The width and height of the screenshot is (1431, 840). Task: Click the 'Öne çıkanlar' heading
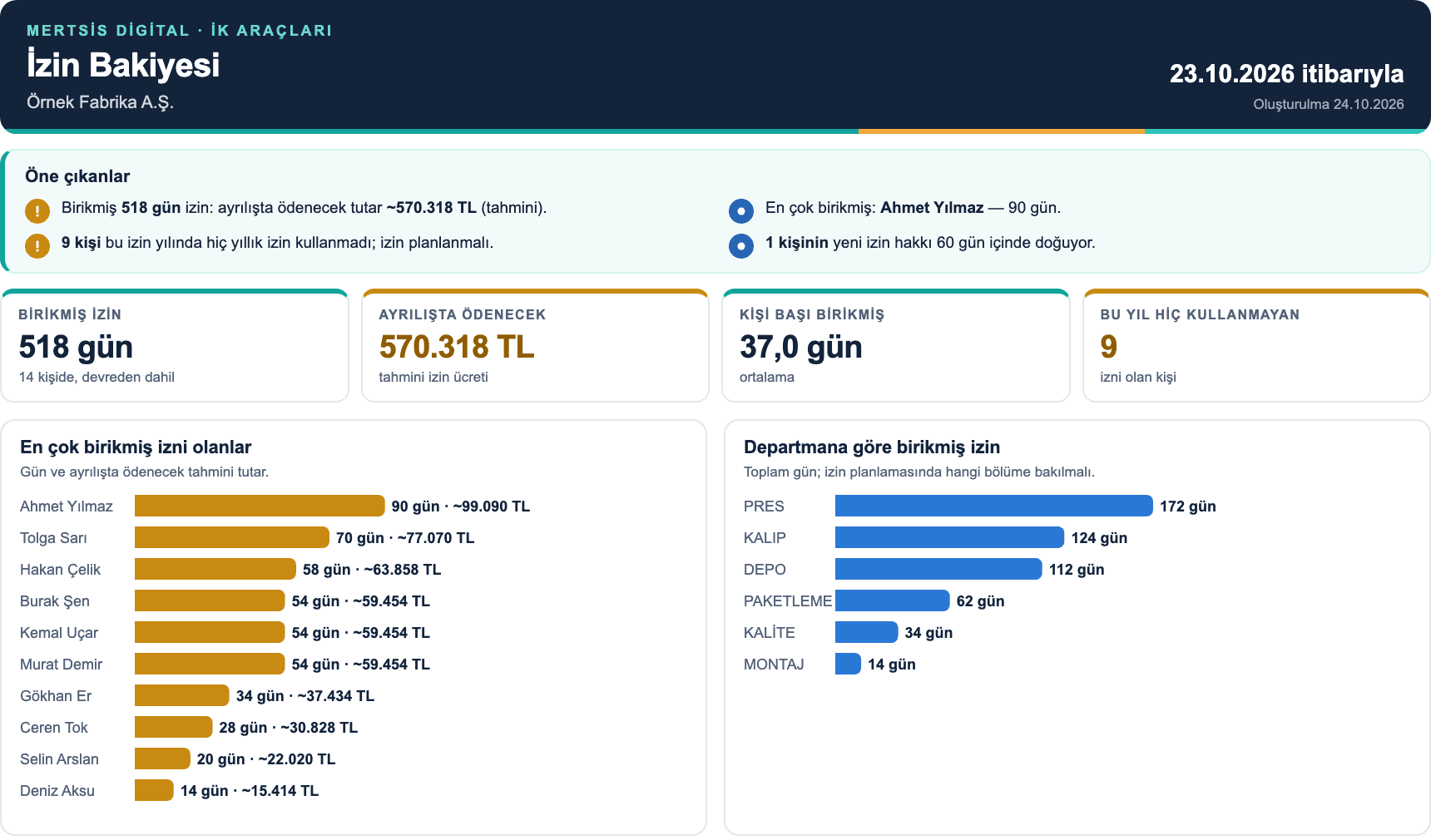(x=77, y=176)
